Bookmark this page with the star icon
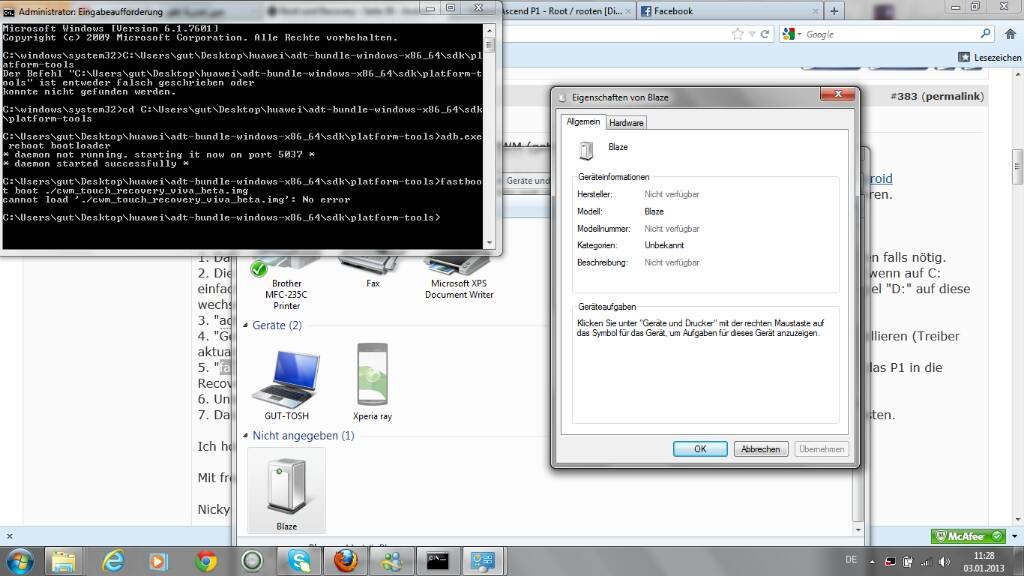The width and height of the screenshot is (1024, 576). [x=737, y=34]
